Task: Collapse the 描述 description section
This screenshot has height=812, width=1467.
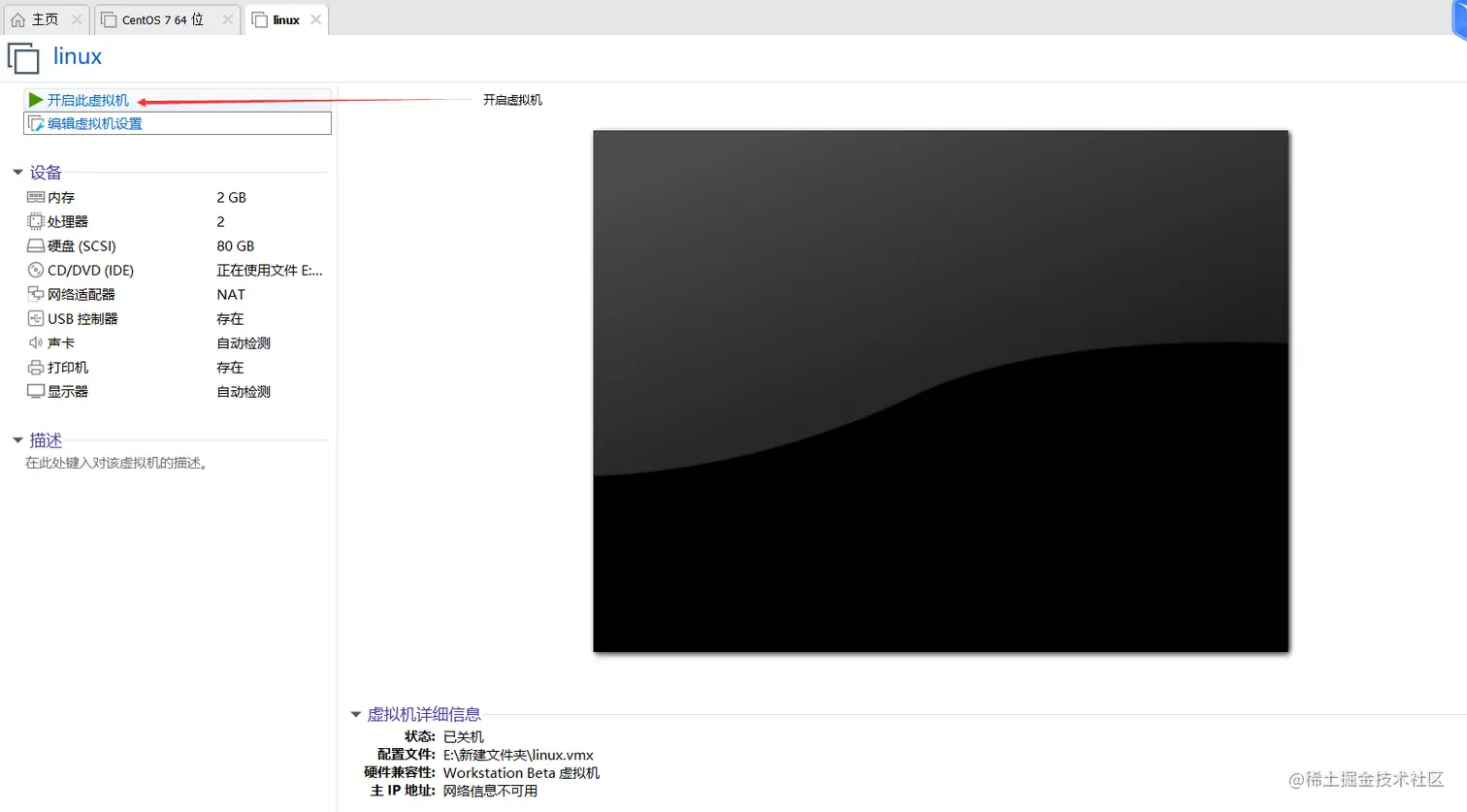Action: [17, 440]
